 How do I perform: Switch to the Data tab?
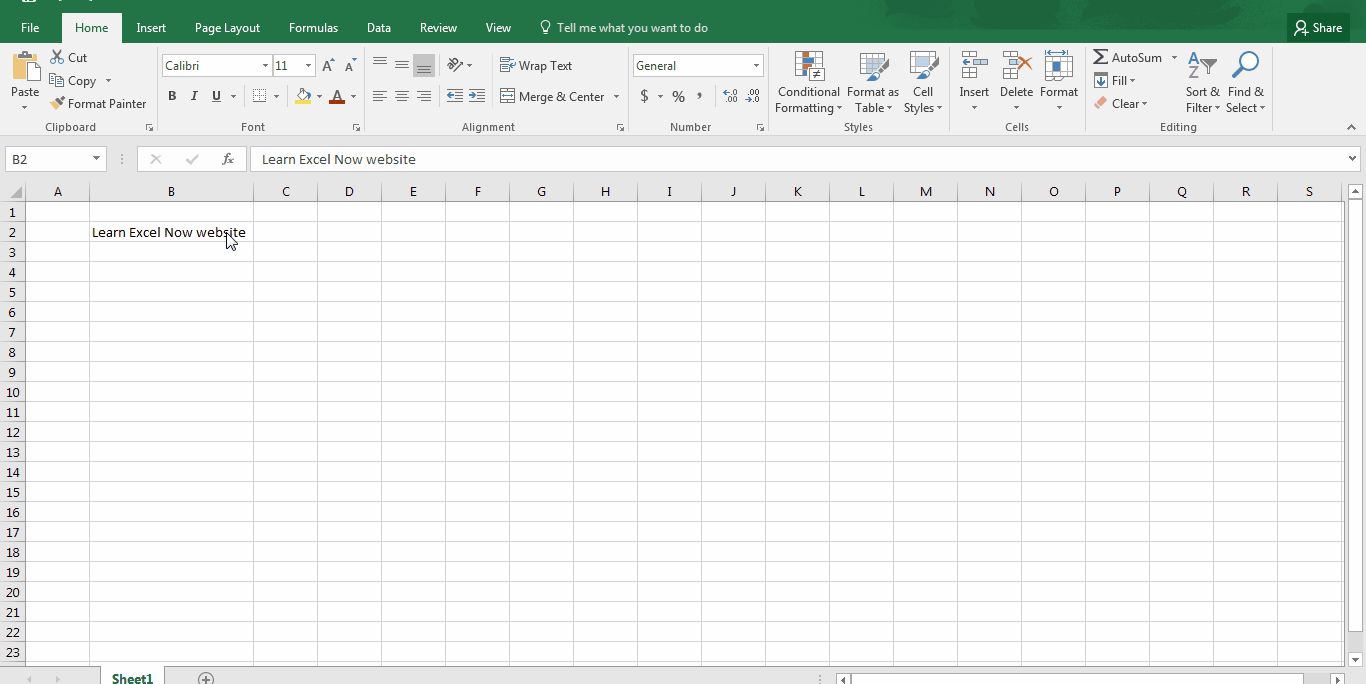[379, 28]
